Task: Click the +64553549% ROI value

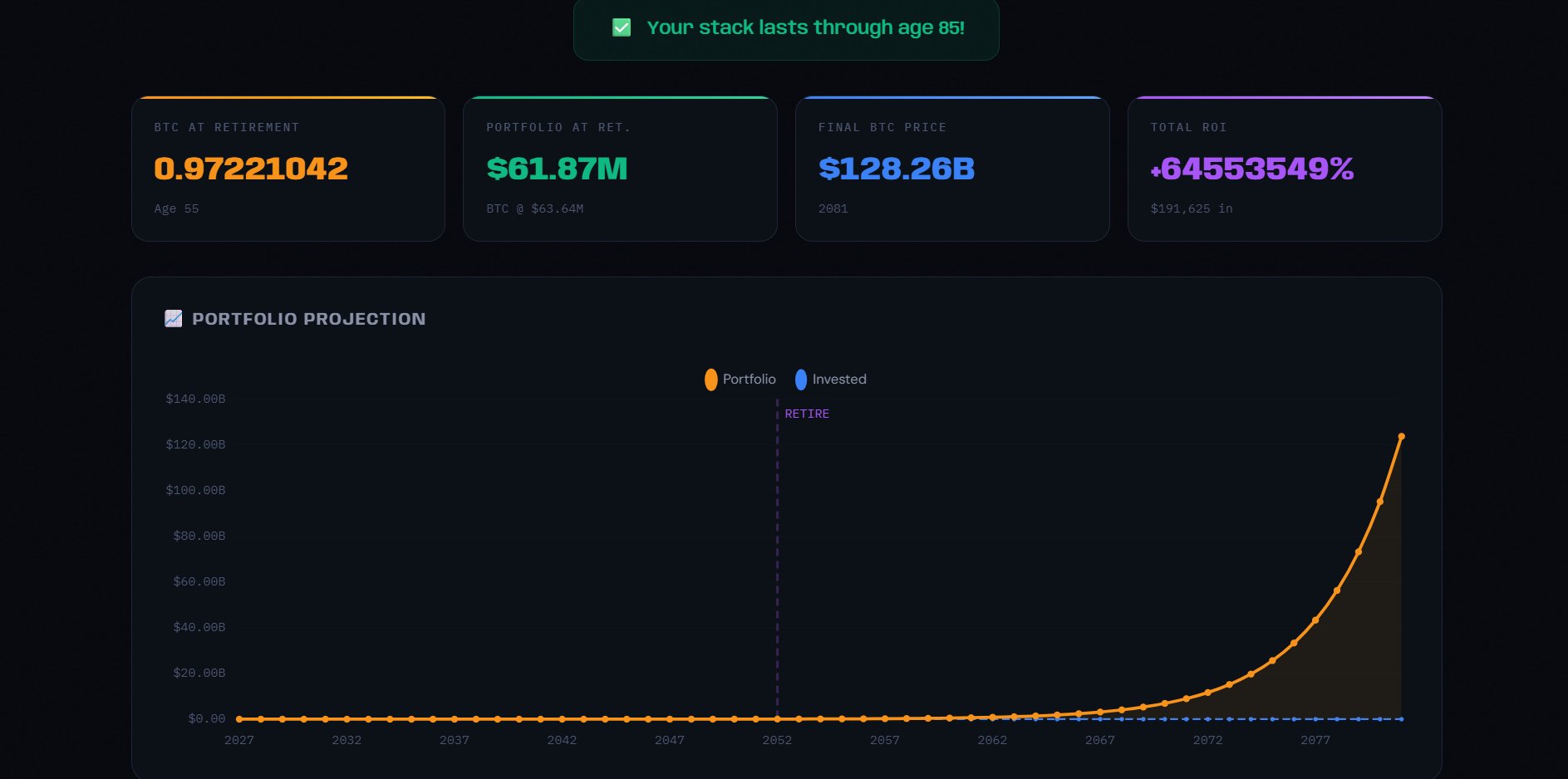Action: coord(1251,169)
